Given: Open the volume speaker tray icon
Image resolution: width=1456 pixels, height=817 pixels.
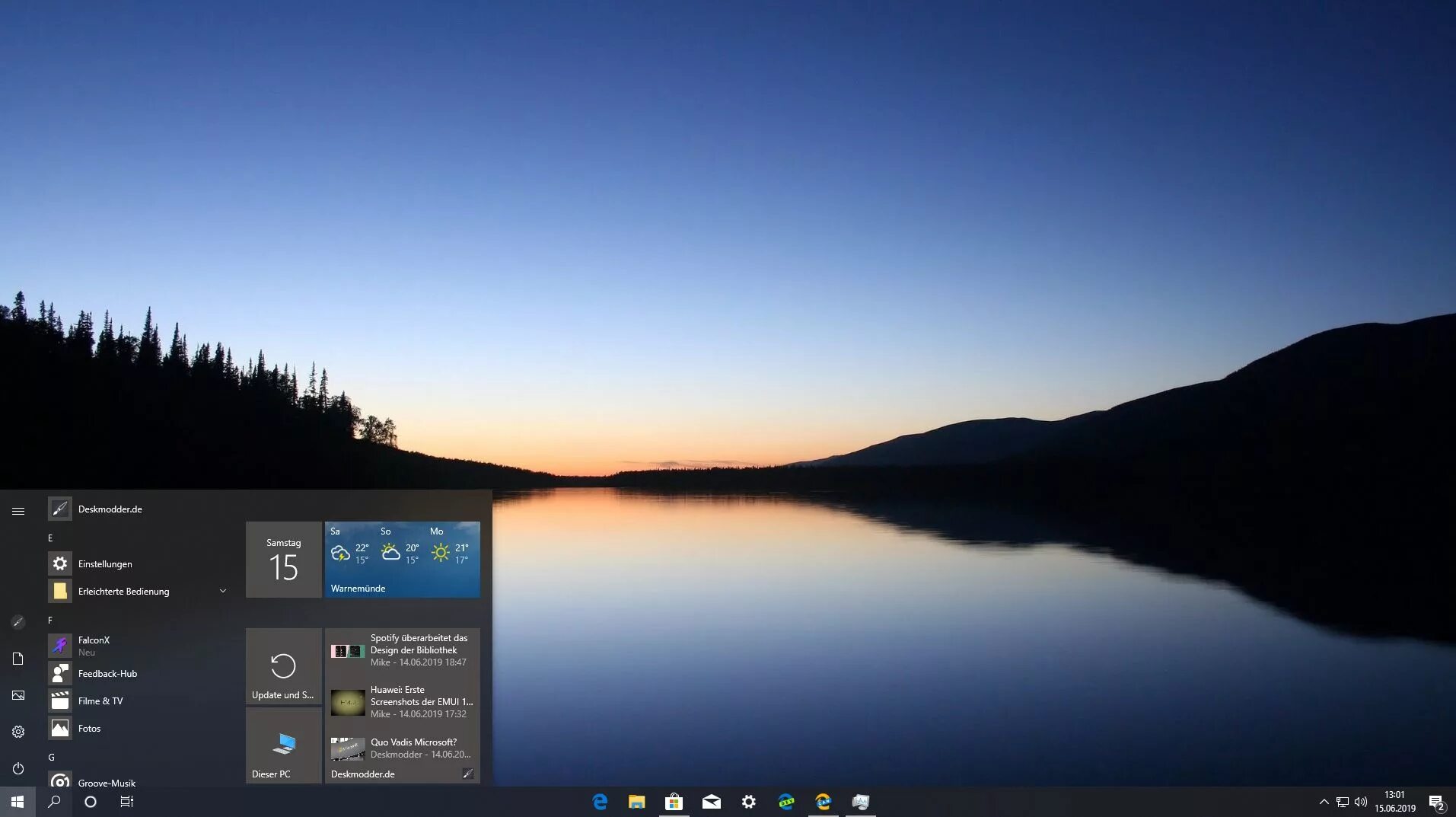Looking at the screenshot, I should click(1361, 802).
